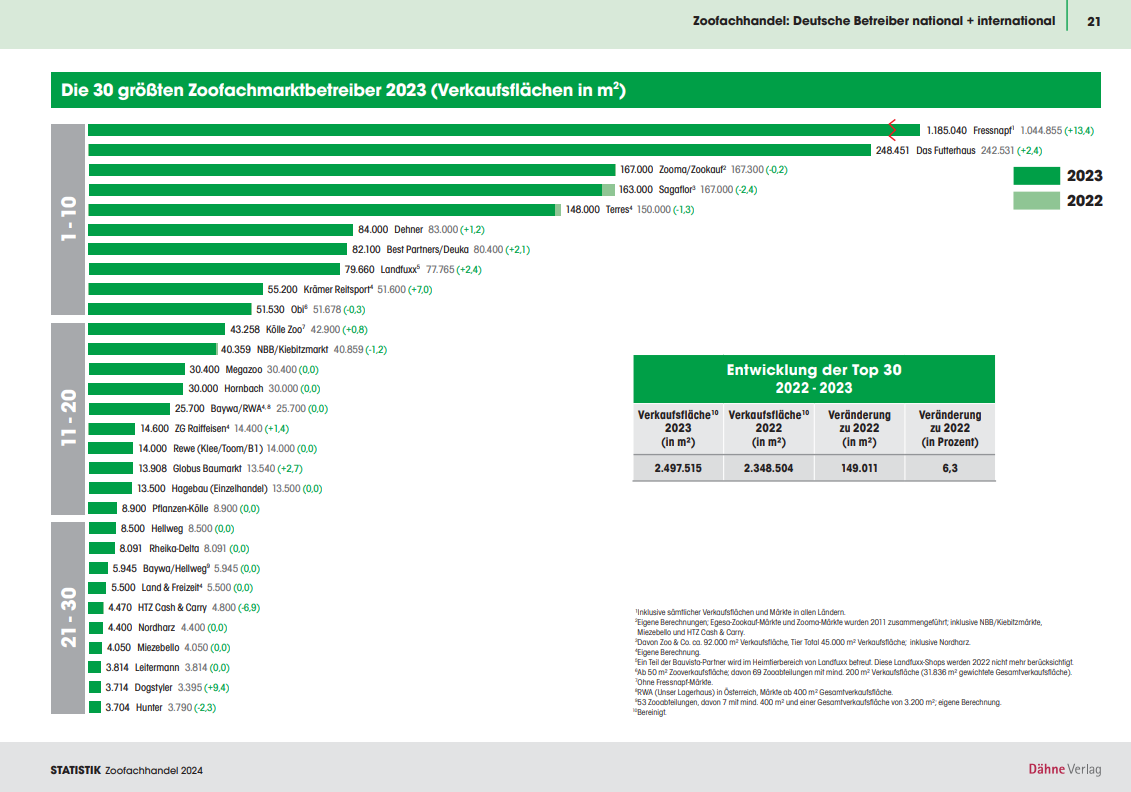Click the "Rheika-Delta" label
Image resolution: width=1131 pixels, height=792 pixels.
[174, 549]
